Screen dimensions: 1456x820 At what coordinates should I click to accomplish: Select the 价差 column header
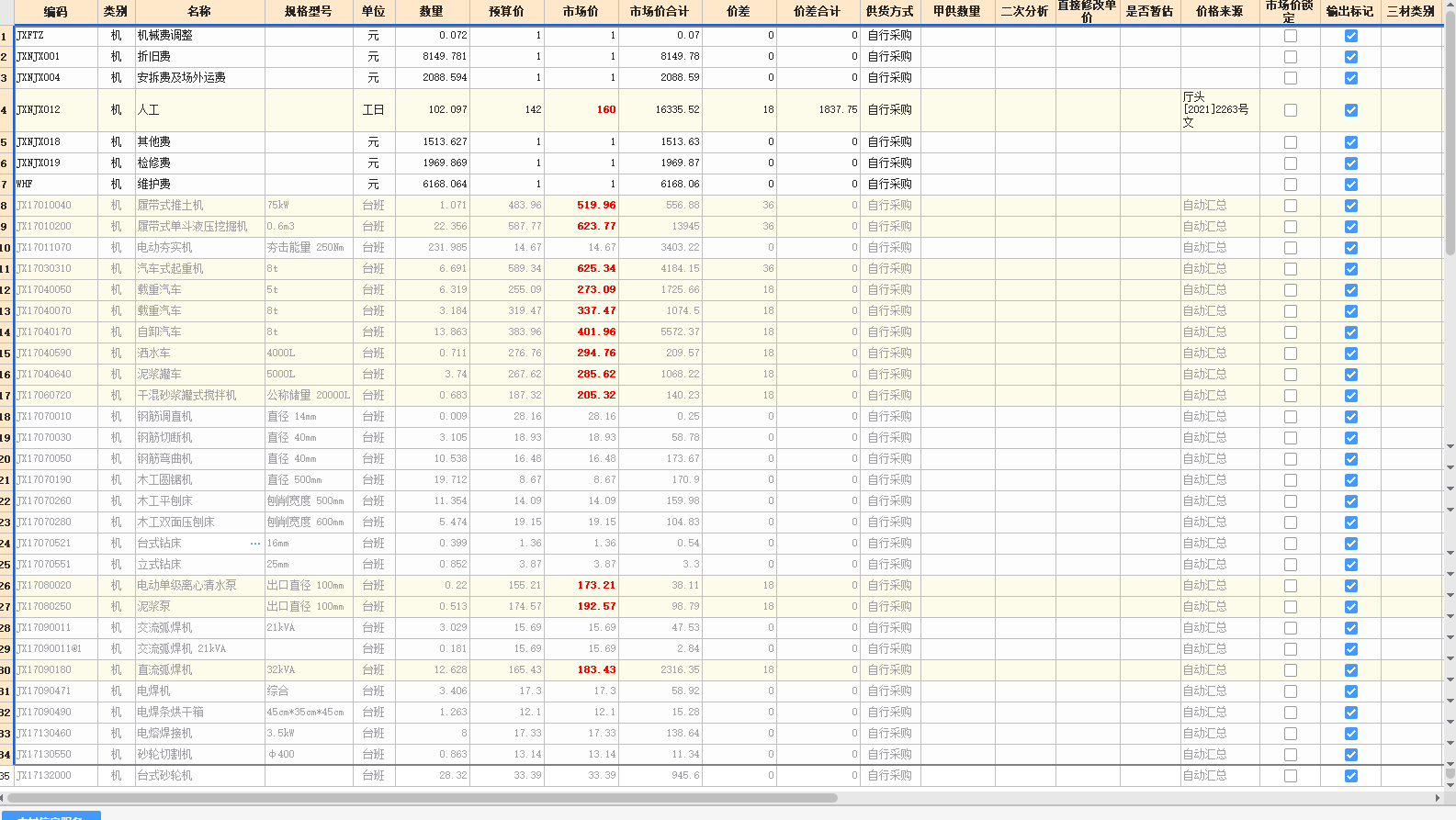[x=739, y=12]
